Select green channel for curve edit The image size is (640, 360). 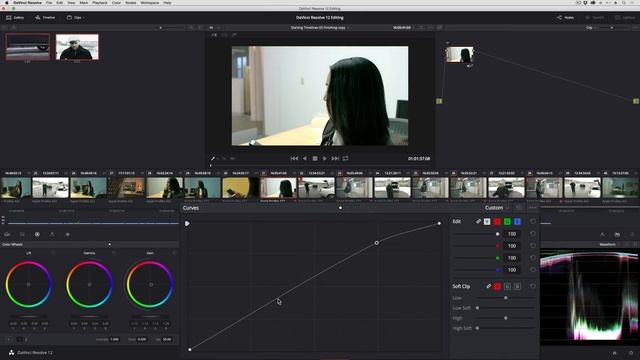[507, 221]
